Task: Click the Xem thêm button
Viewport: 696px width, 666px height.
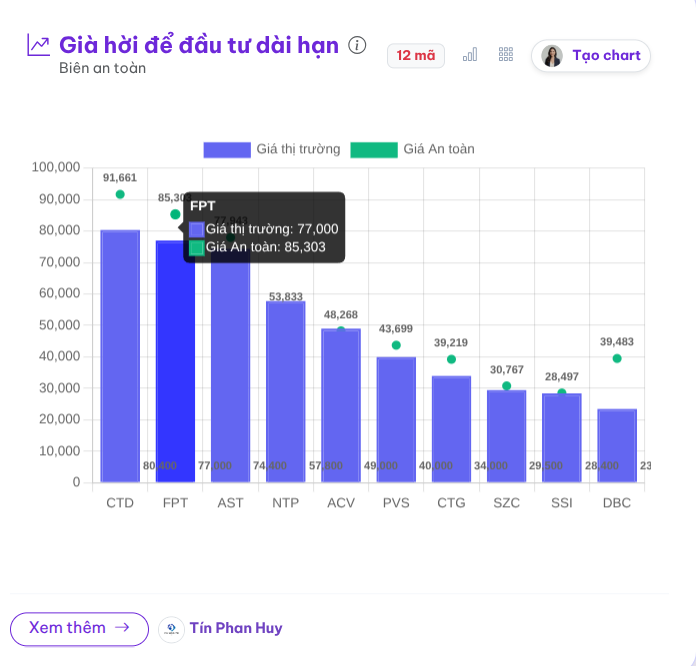Action: click(79, 628)
